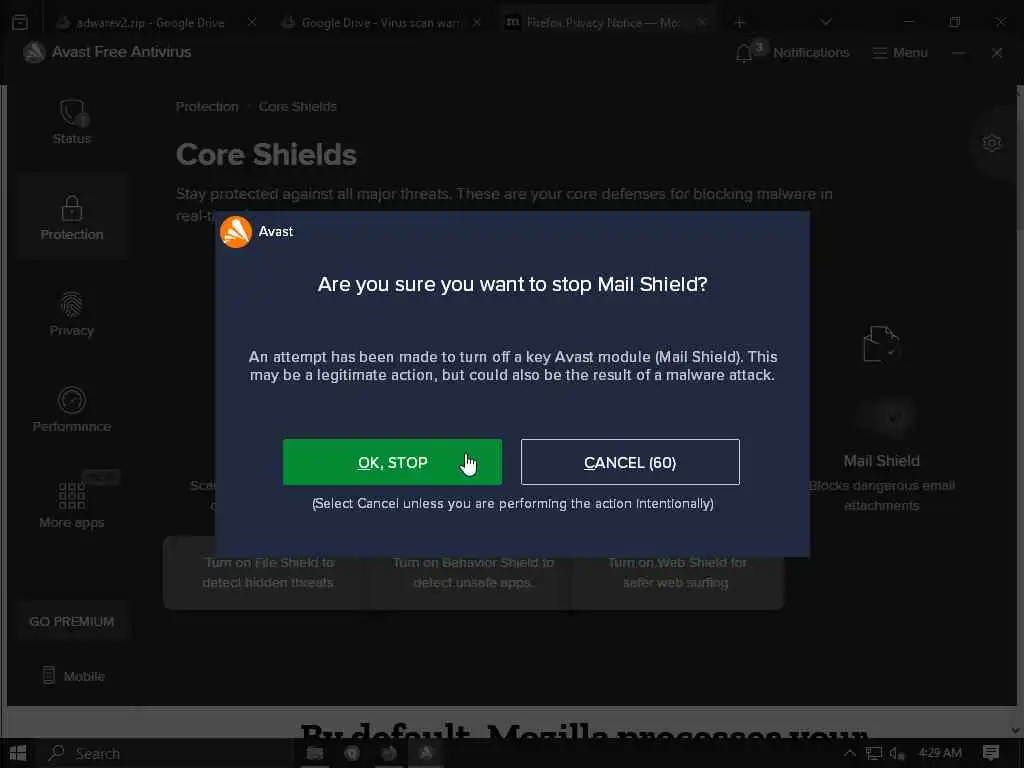The image size is (1024, 768).
Task: Click the Mail Shield envelope icon
Action: click(x=881, y=344)
